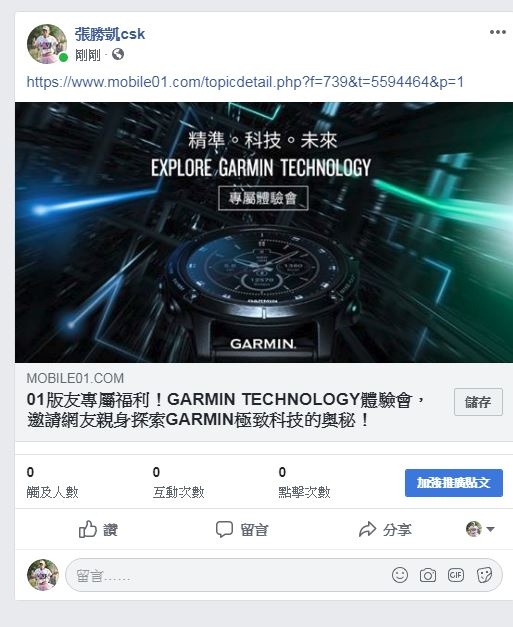Open the post options three-dot menu

[x=497, y=32]
